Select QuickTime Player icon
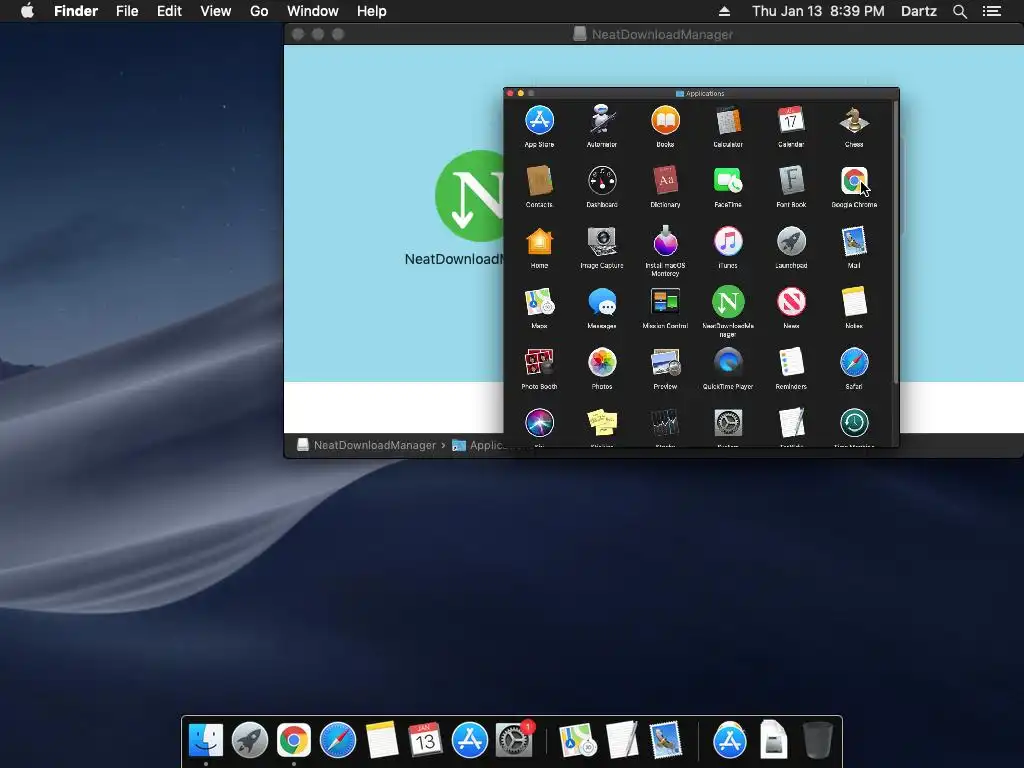Image resolution: width=1024 pixels, height=768 pixels. coord(728,362)
